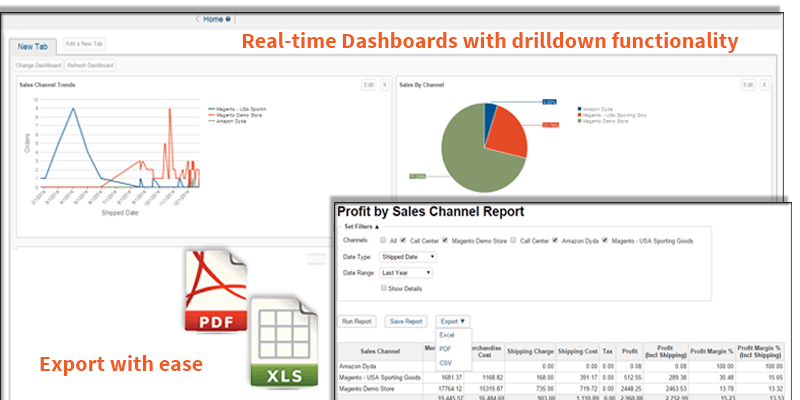Untick the checked Call Center checkbox
Screen dimensions: 800x400
(x=404, y=240)
